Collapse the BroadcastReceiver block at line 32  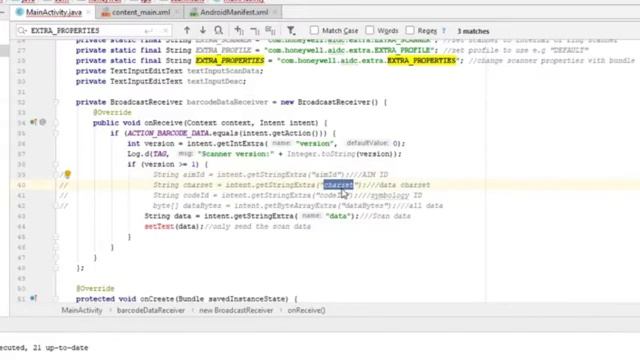56,102
